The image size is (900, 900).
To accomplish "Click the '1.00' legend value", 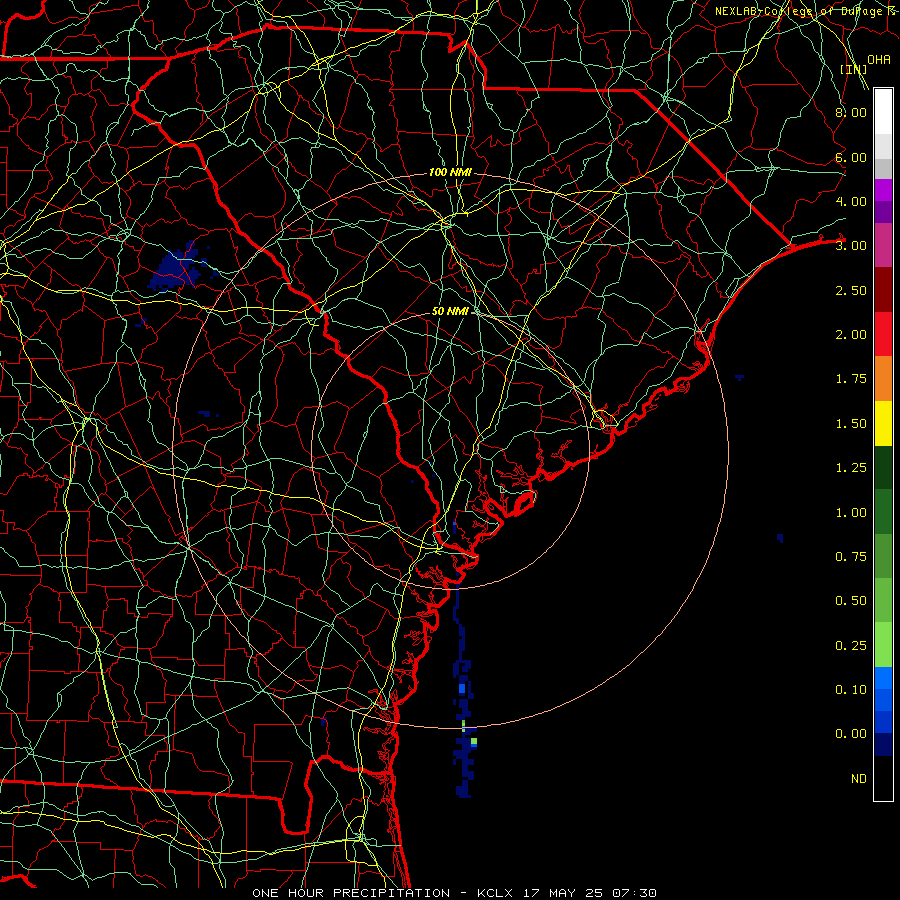I will pos(851,513).
